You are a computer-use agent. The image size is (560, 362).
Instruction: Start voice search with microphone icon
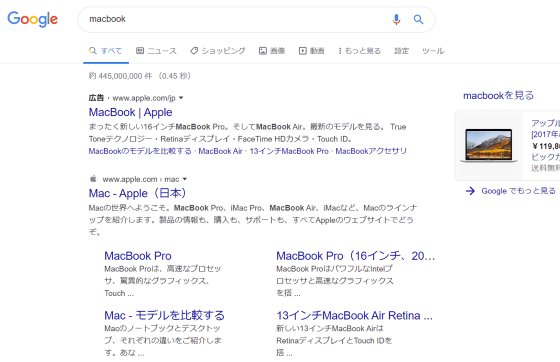396,19
